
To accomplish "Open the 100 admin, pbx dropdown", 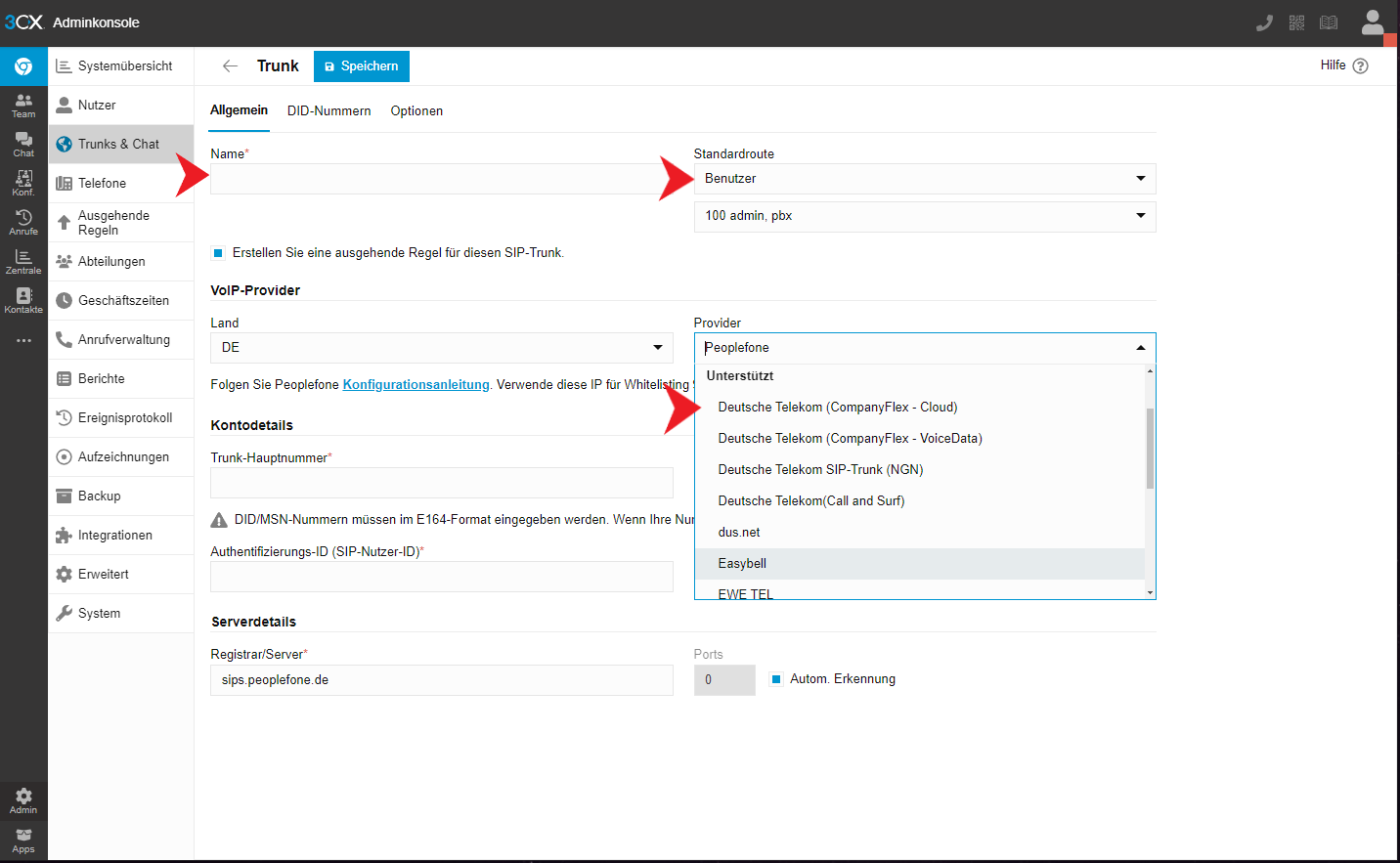I will 925,215.
